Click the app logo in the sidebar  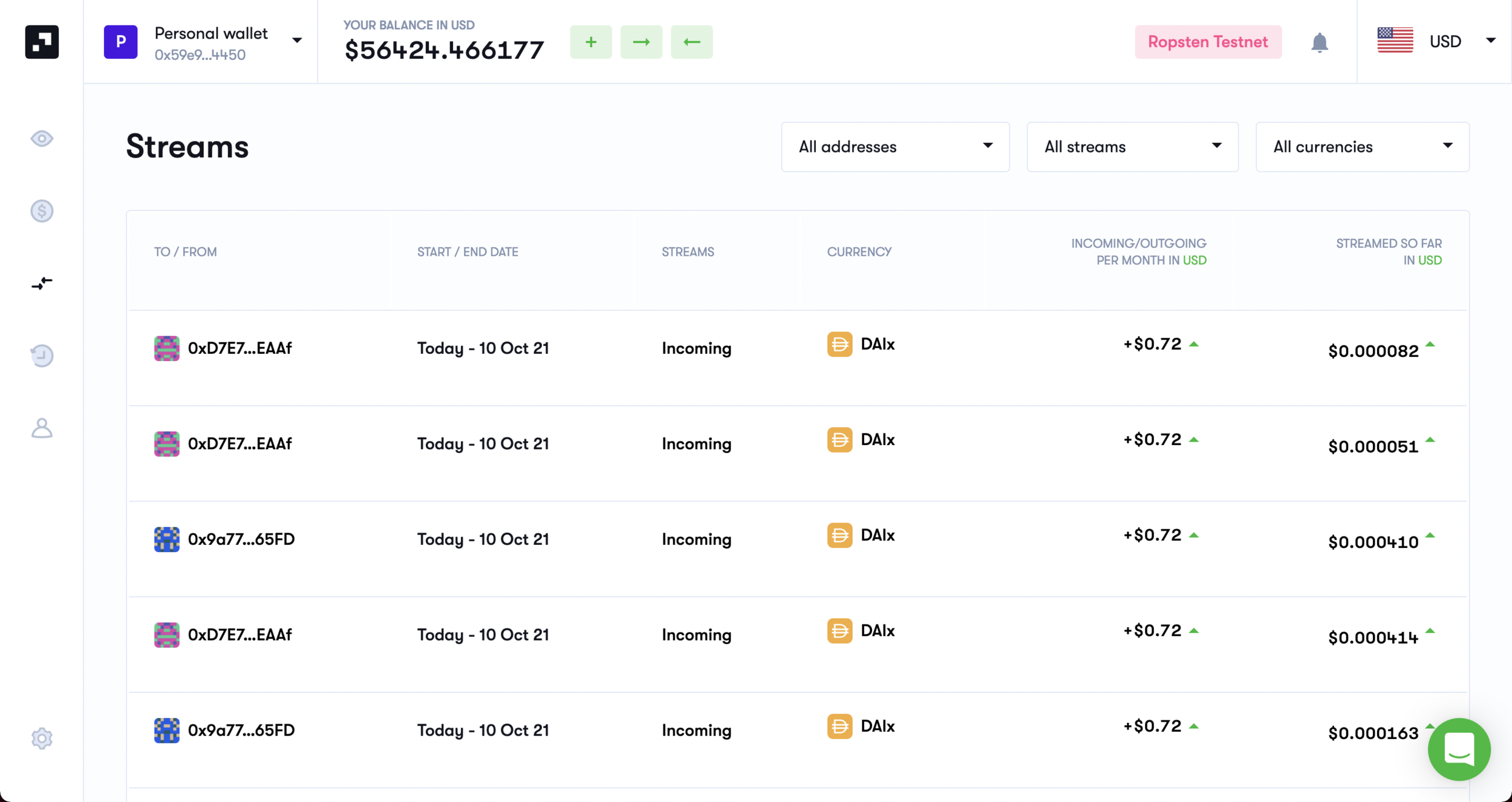pos(42,42)
